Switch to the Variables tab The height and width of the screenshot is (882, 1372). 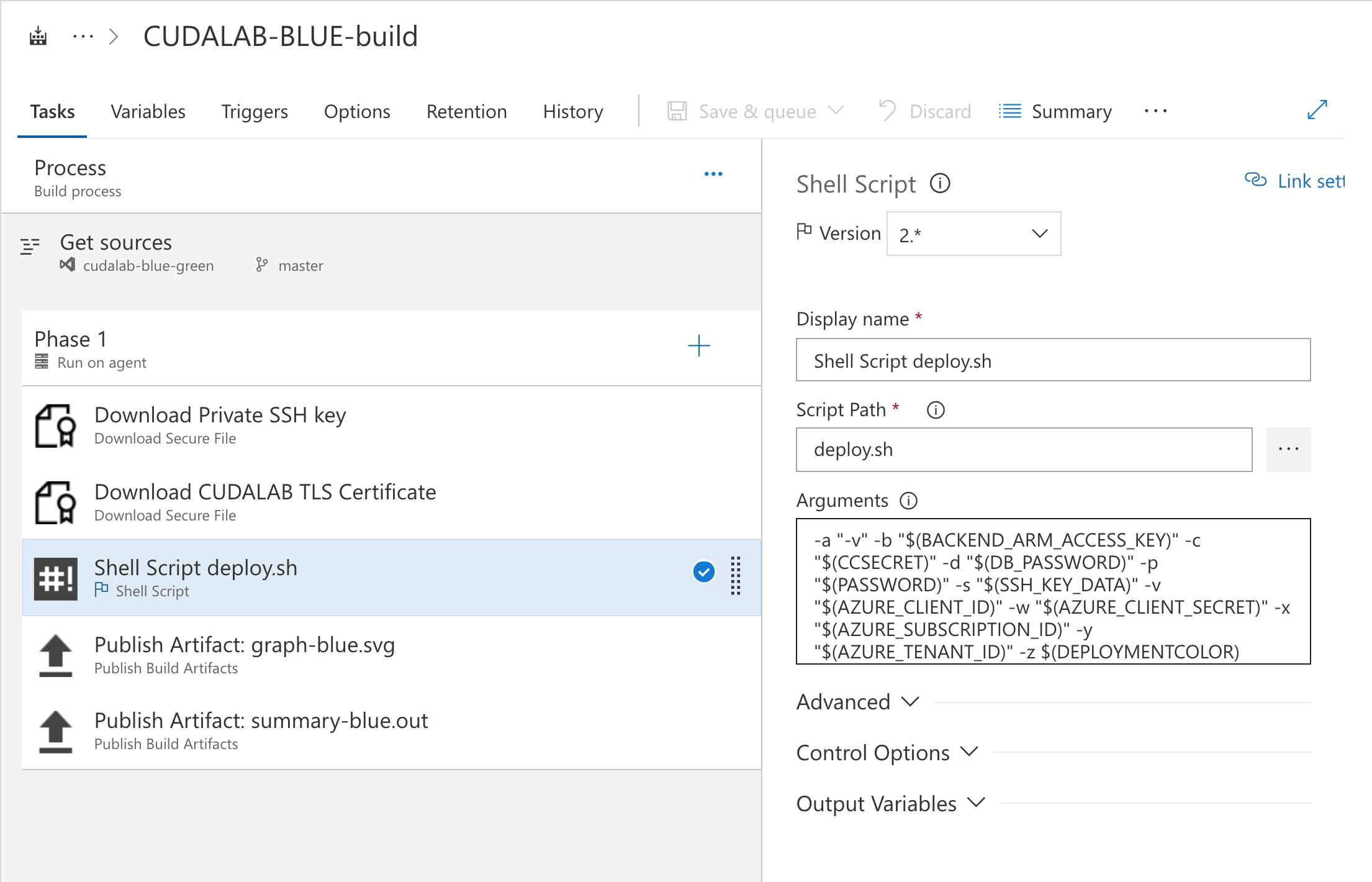(148, 112)
